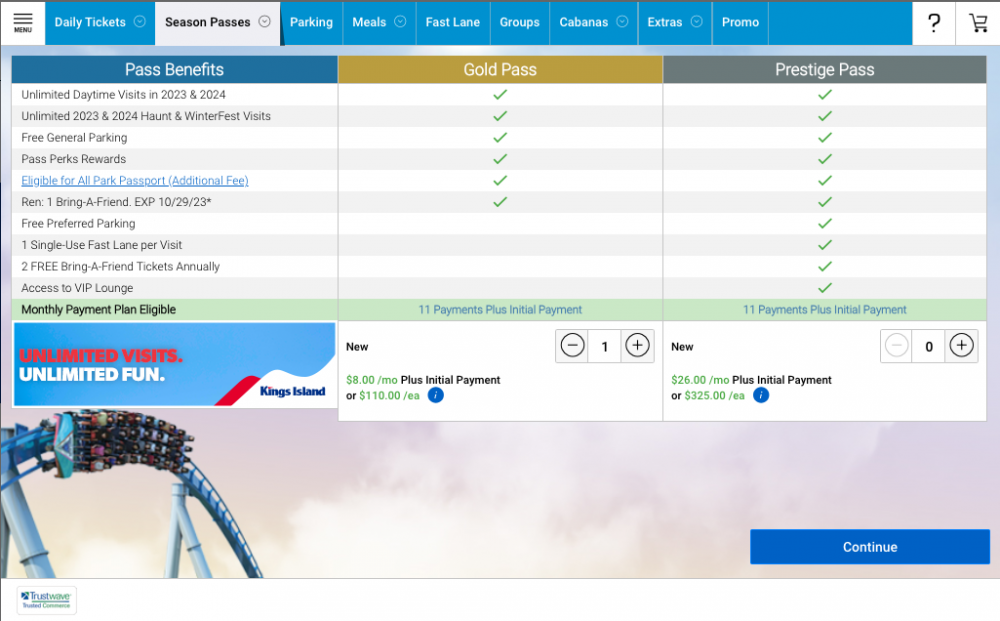Screen dimensions: 1000x621
Task: Decrease Gold Pass quantity with minus
Action: pos(572,346)
